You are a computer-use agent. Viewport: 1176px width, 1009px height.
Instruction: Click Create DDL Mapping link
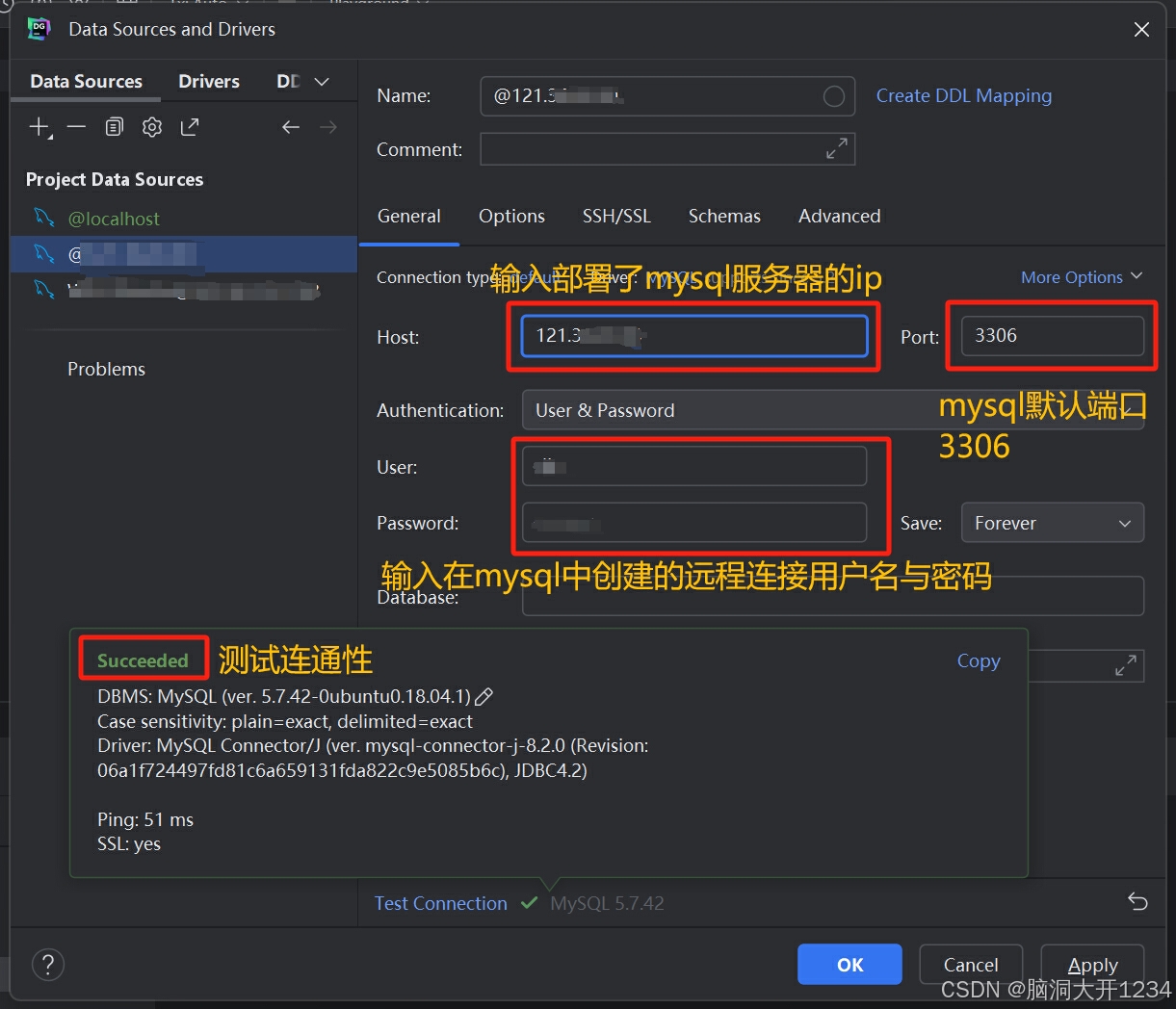[963, 96]
